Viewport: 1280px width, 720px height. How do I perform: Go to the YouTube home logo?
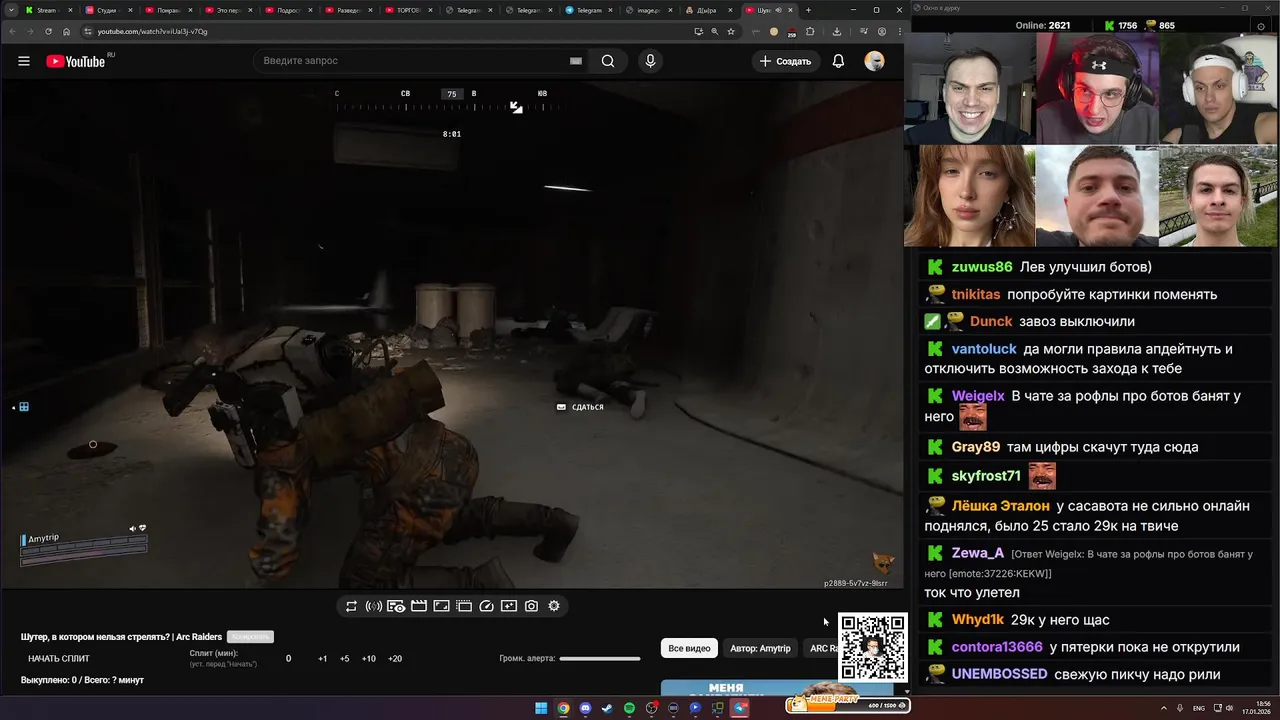click(x=75, y=61)
